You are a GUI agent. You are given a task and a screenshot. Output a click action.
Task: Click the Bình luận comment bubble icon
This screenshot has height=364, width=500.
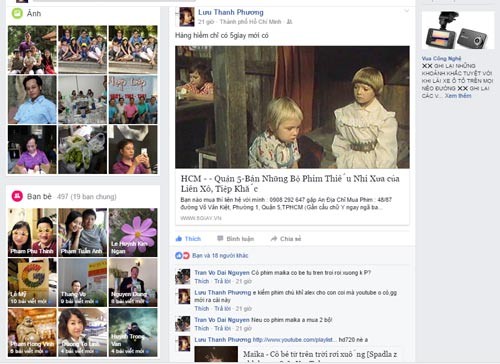click(220, 238)
